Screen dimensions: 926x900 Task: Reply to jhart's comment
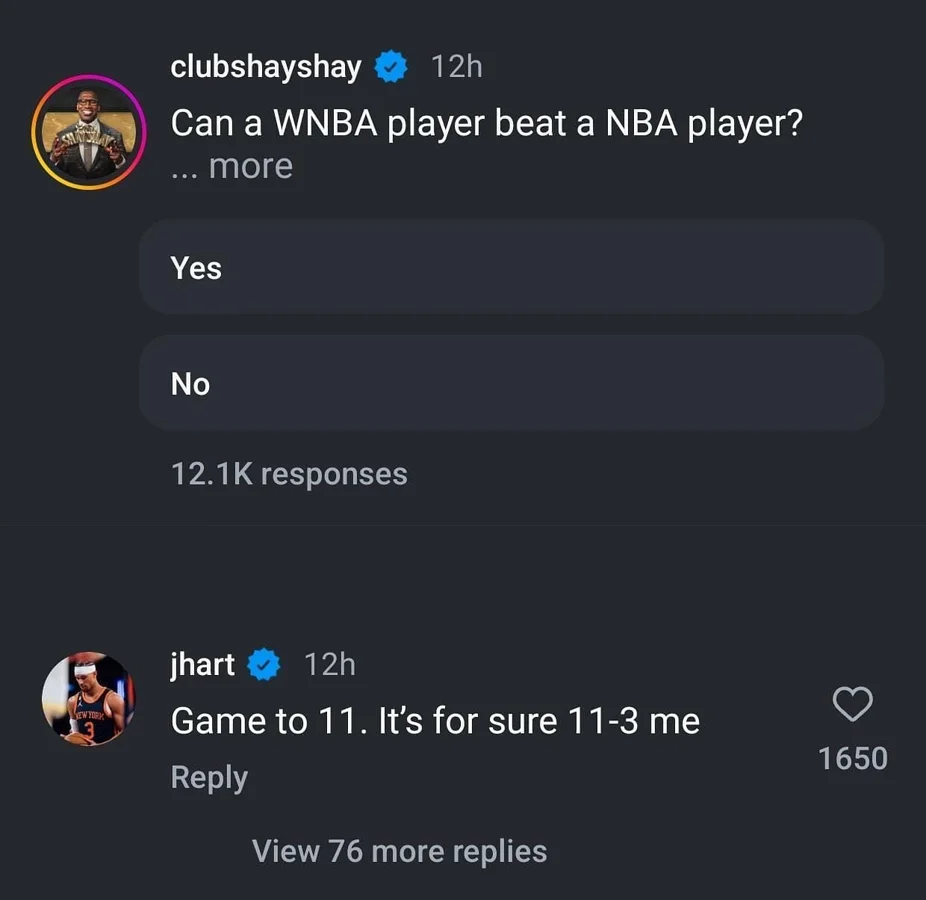click(x=209, y=778)
